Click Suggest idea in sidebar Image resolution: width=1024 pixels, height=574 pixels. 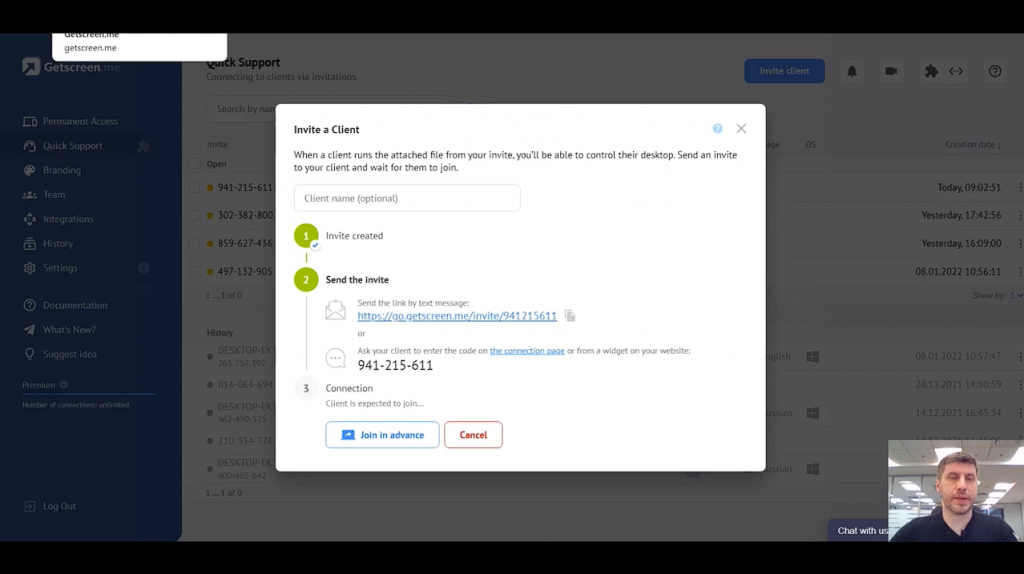(x=70, y=354)
